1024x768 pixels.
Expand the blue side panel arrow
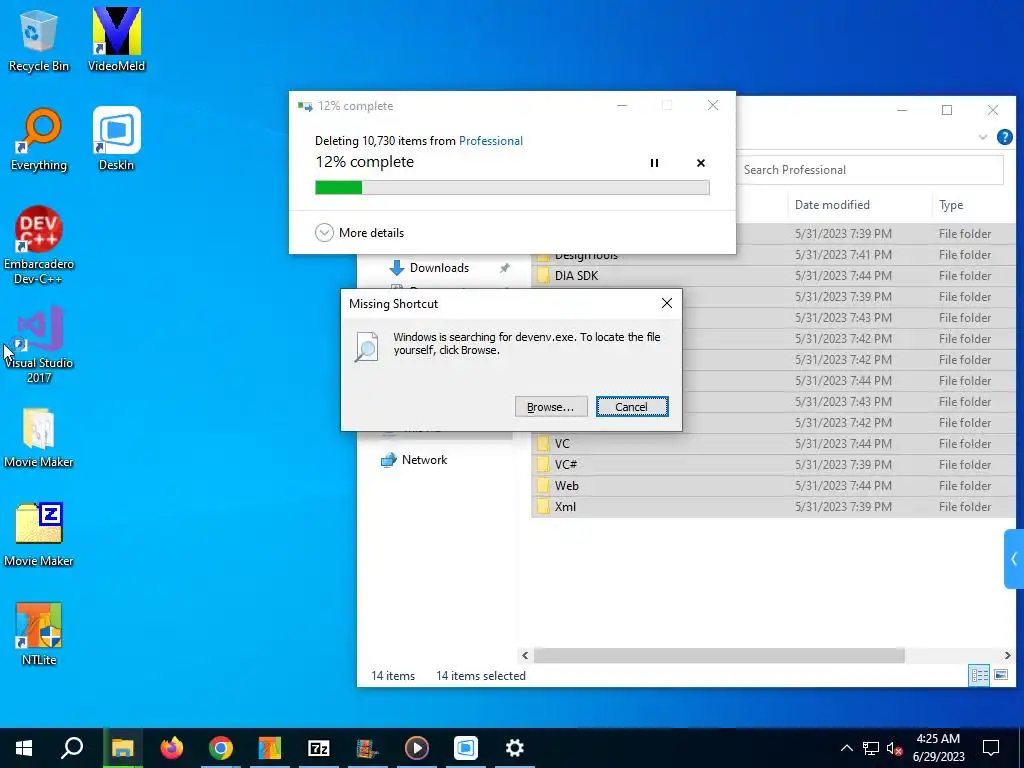point(1014,559)
